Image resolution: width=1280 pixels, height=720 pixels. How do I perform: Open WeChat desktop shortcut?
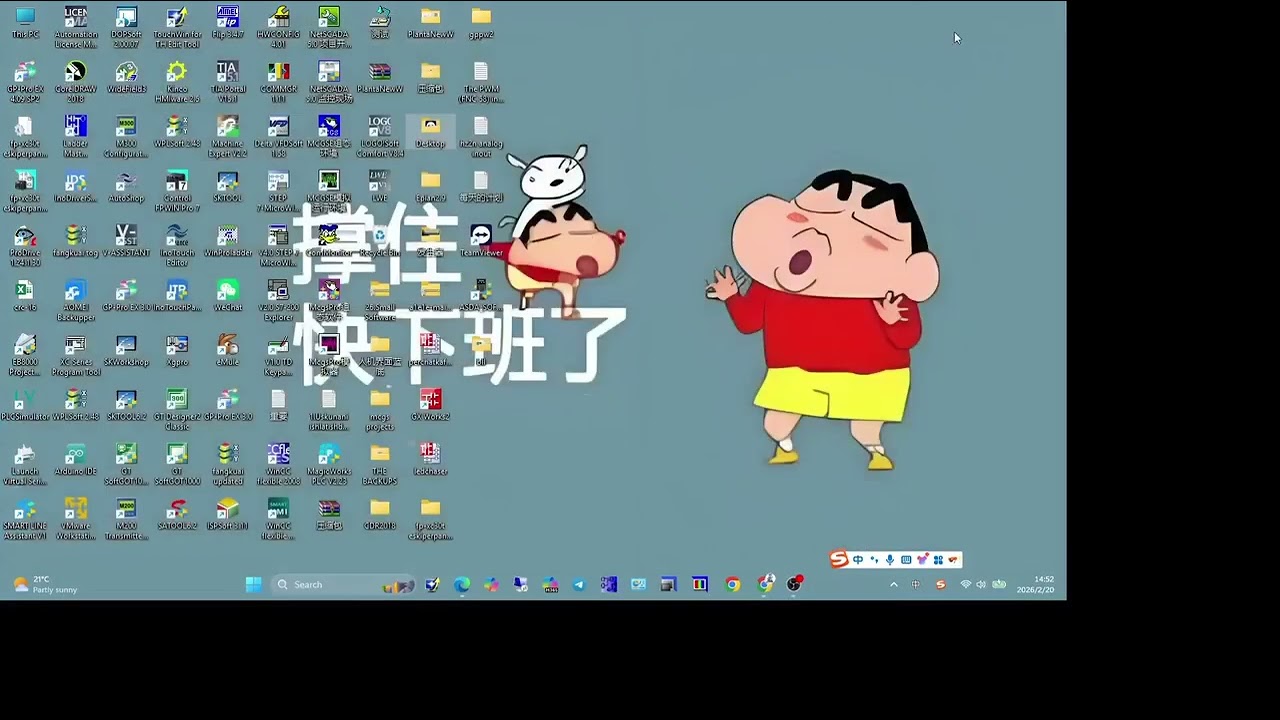(x=227, y=296)
